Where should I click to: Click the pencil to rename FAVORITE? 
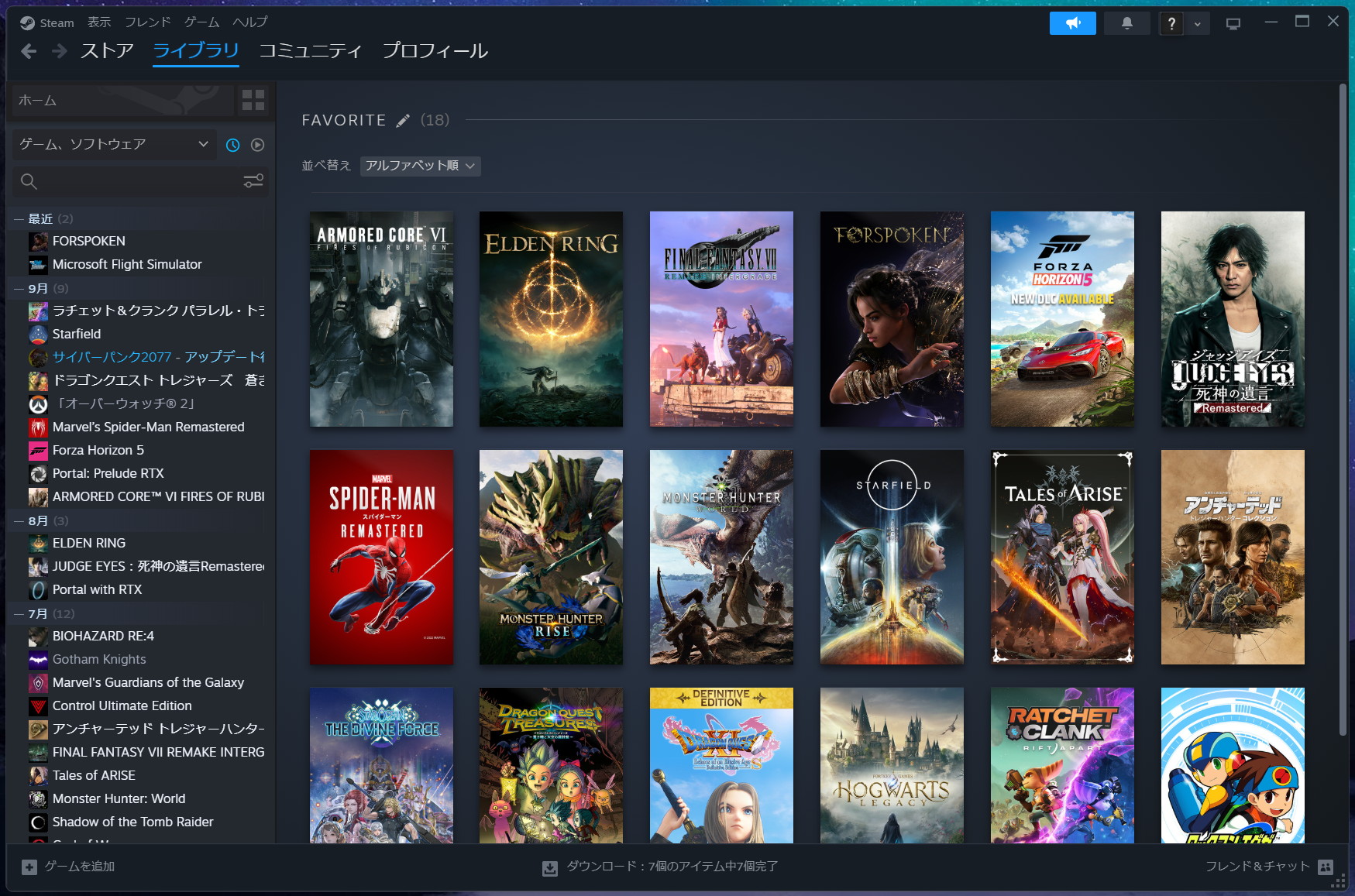pyautogui.click(x=403, y=121)
